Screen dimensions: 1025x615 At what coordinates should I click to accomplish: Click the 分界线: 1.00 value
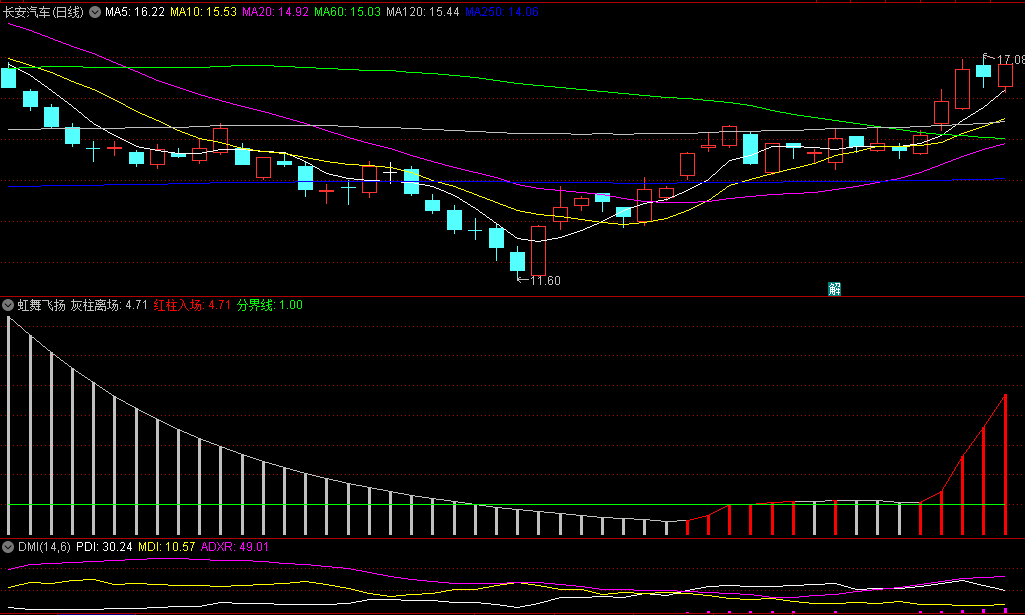tap(269, 305)
